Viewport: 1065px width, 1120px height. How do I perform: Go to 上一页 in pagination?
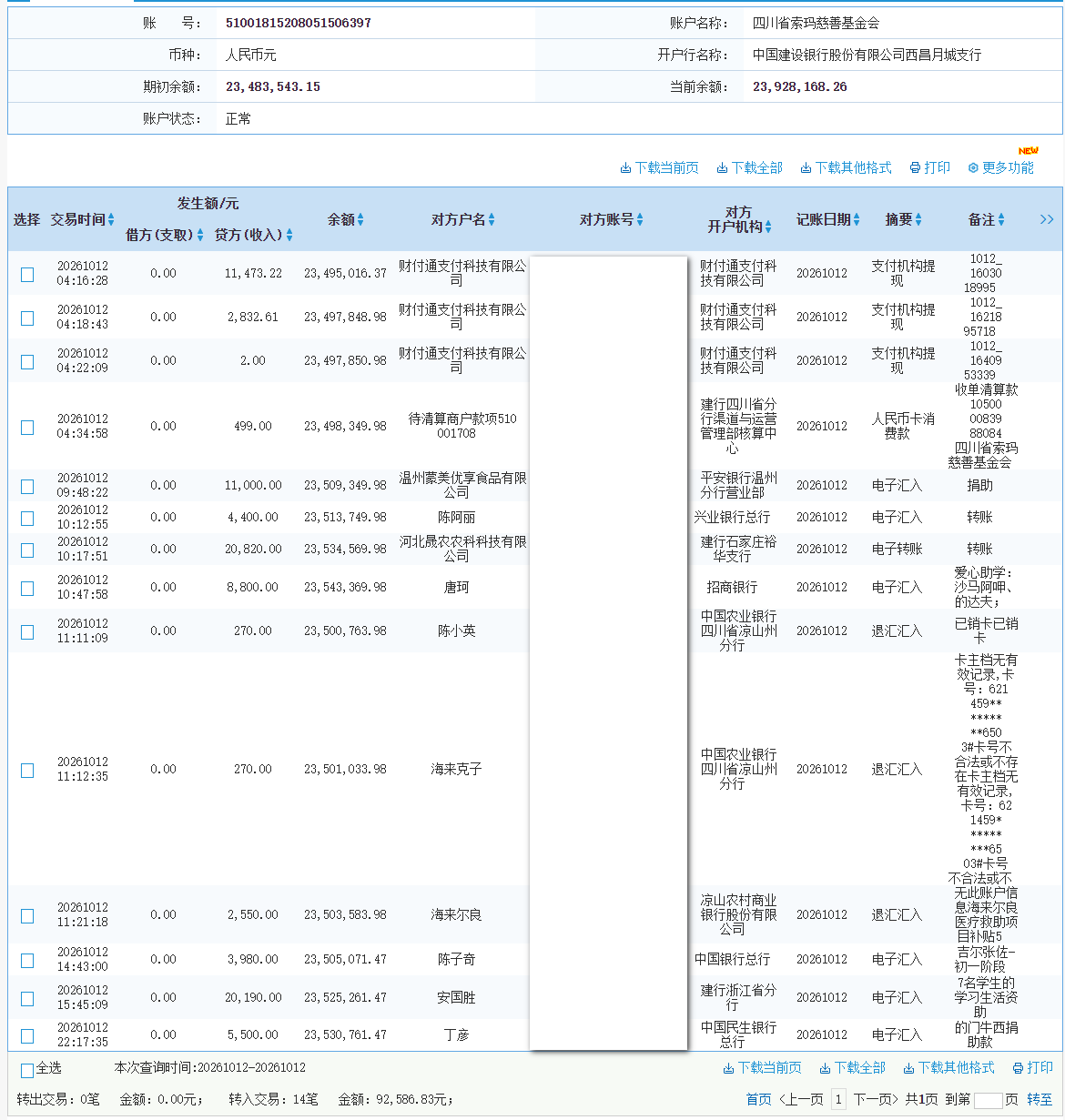tap(801, 1099)
